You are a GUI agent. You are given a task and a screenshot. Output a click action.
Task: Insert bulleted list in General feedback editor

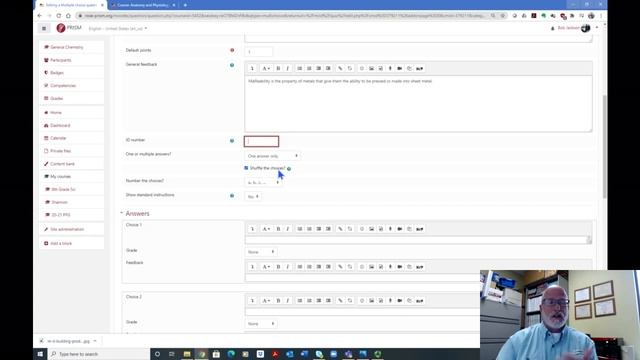point(300,68)
